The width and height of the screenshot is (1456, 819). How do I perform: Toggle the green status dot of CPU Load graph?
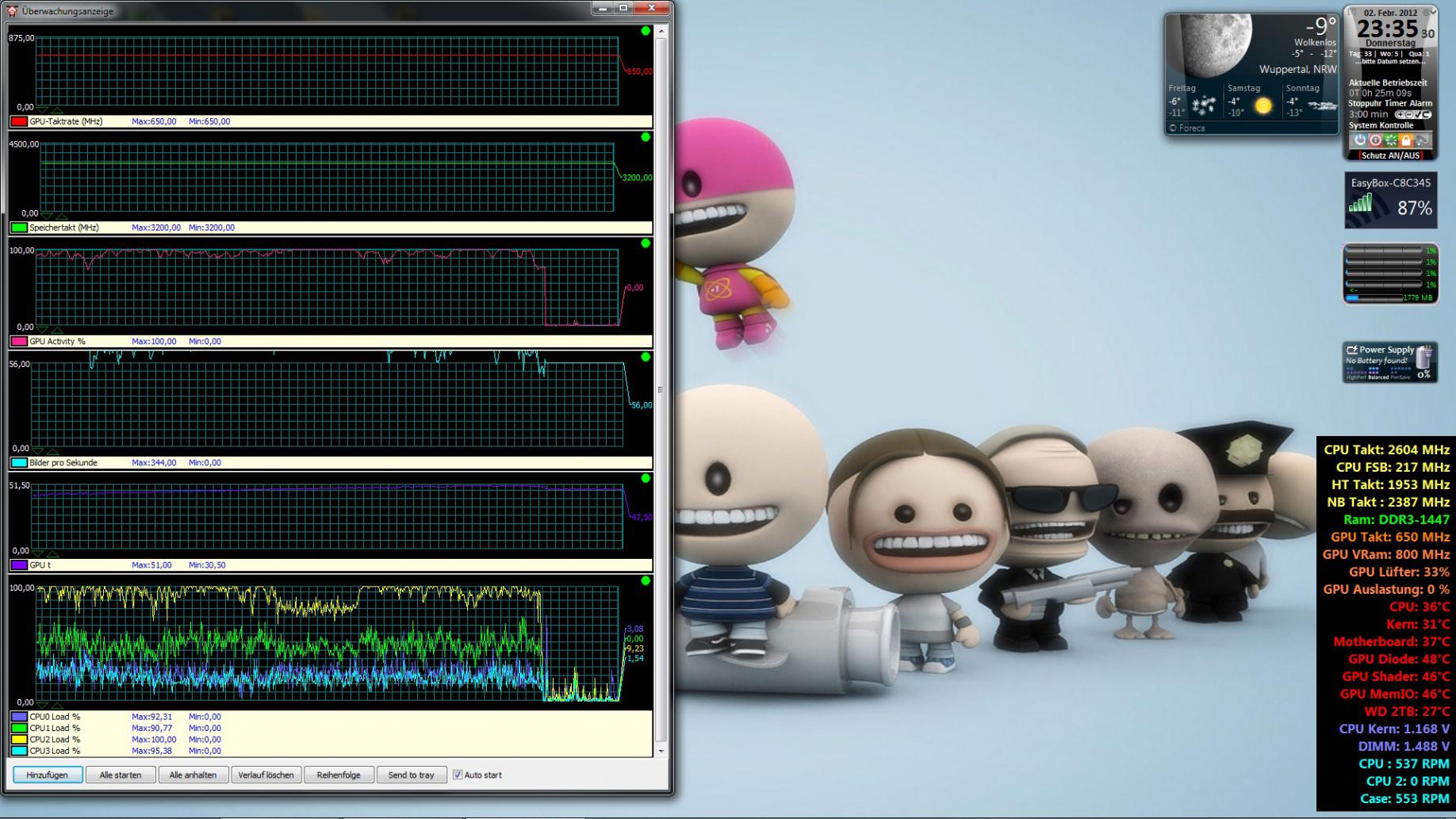(x=646, y=581)
